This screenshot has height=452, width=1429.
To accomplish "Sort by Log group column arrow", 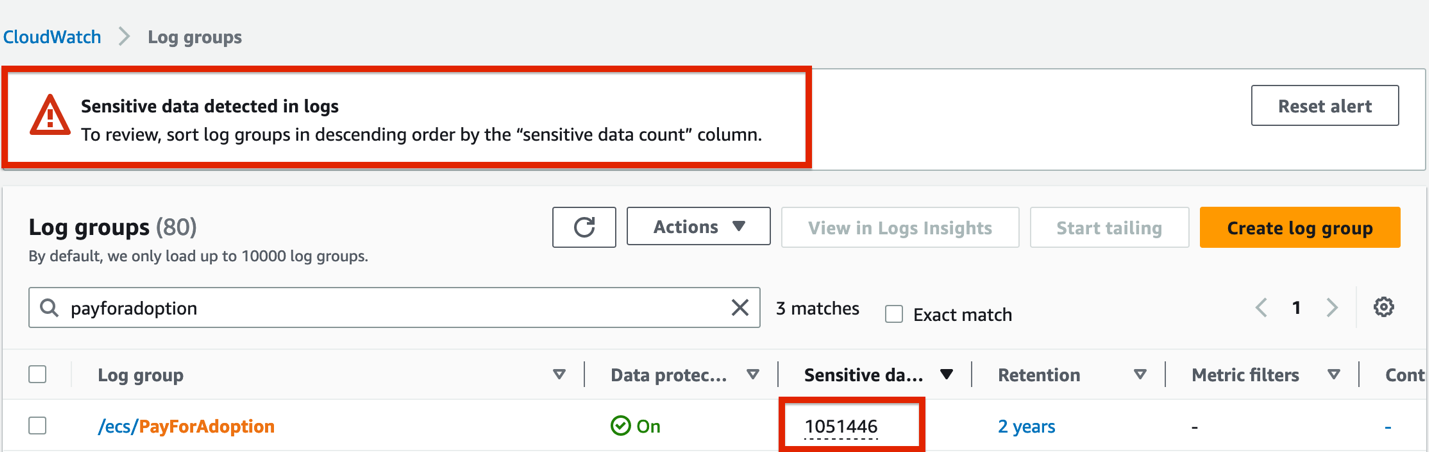I will [559, 375].
